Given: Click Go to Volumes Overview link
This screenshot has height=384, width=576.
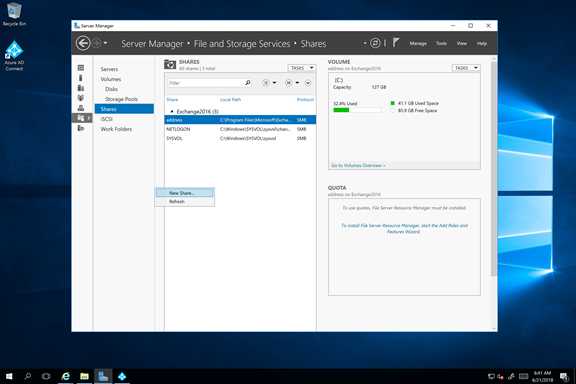Looking at the screenshot, I should [358, 166].
